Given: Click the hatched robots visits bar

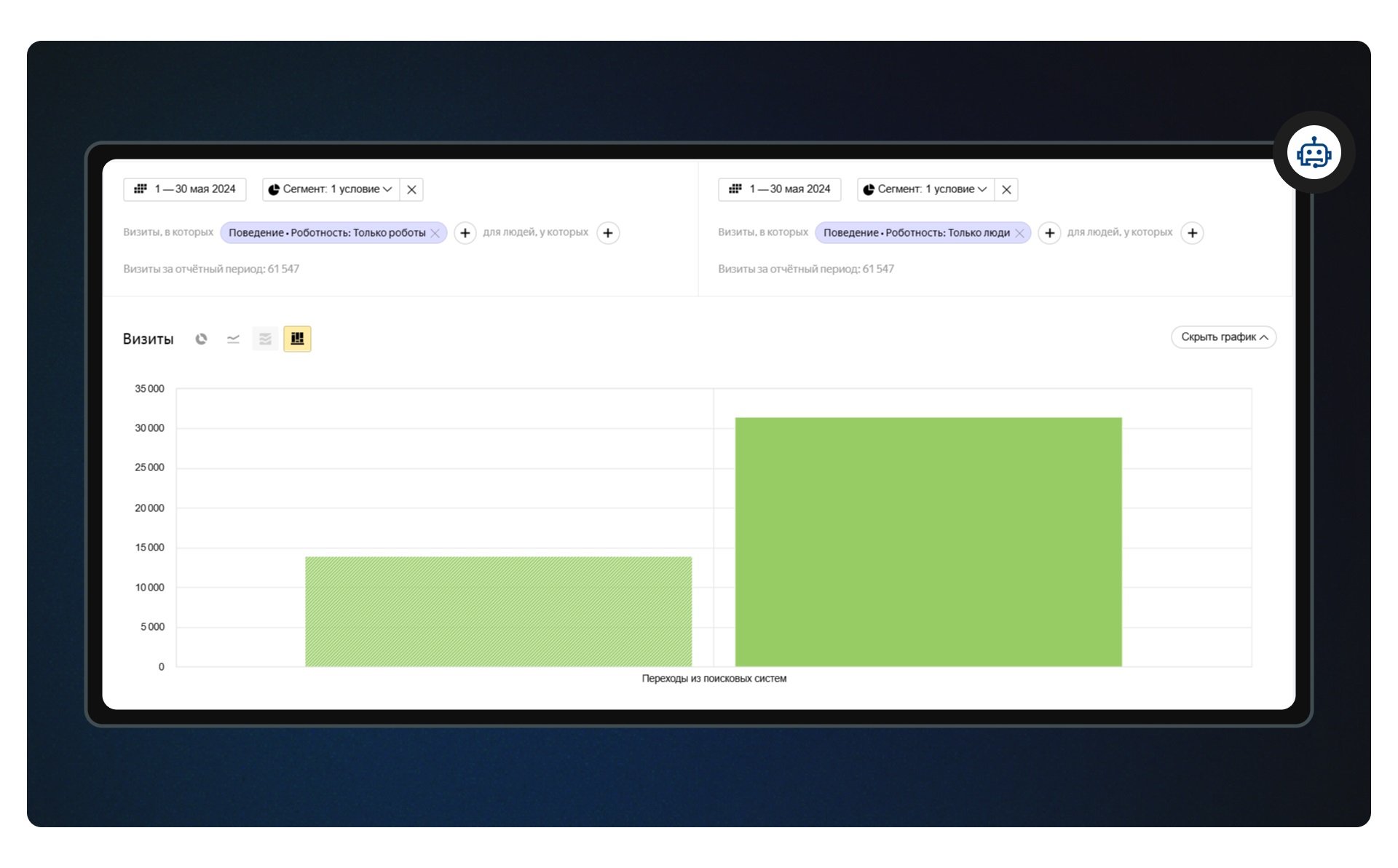Looking at the screenshot, I should [498, 611].
